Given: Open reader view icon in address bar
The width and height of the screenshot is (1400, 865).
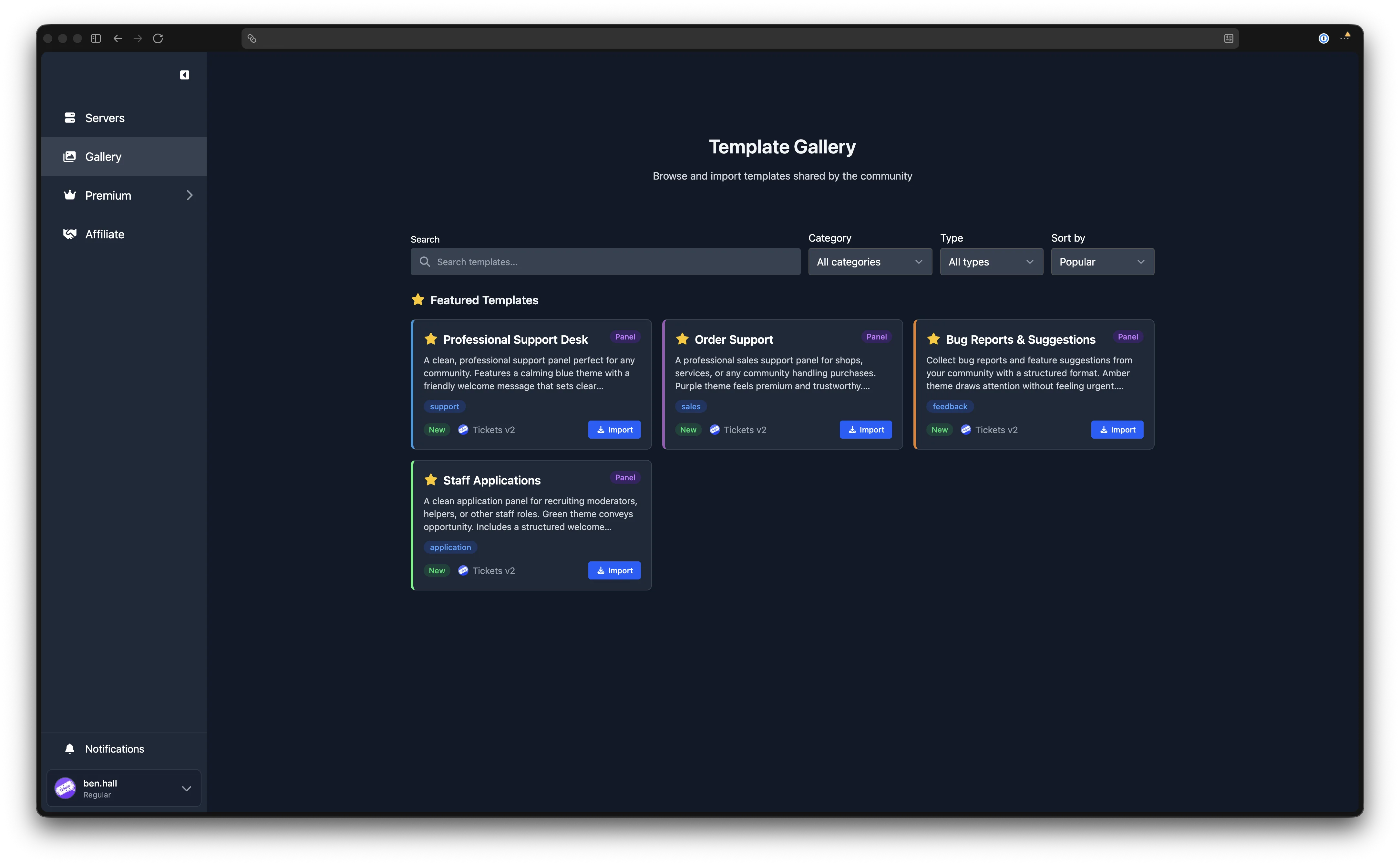Looking at the screenshot, I should click(1229, 38).
